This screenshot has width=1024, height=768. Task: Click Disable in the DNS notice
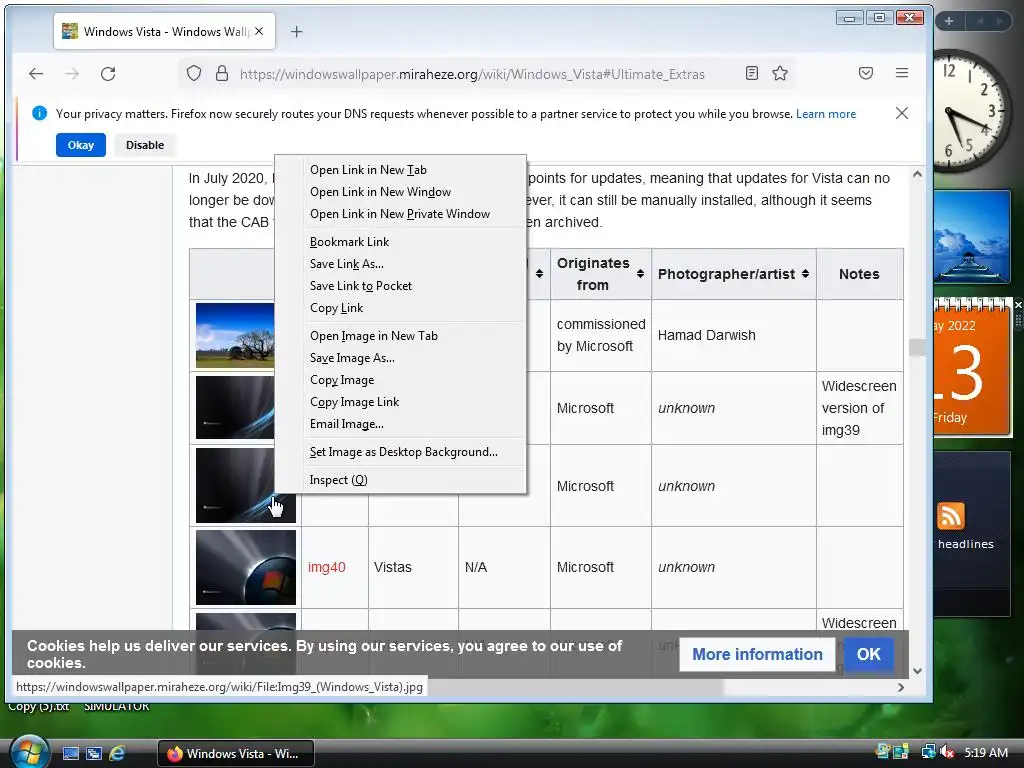145,145
